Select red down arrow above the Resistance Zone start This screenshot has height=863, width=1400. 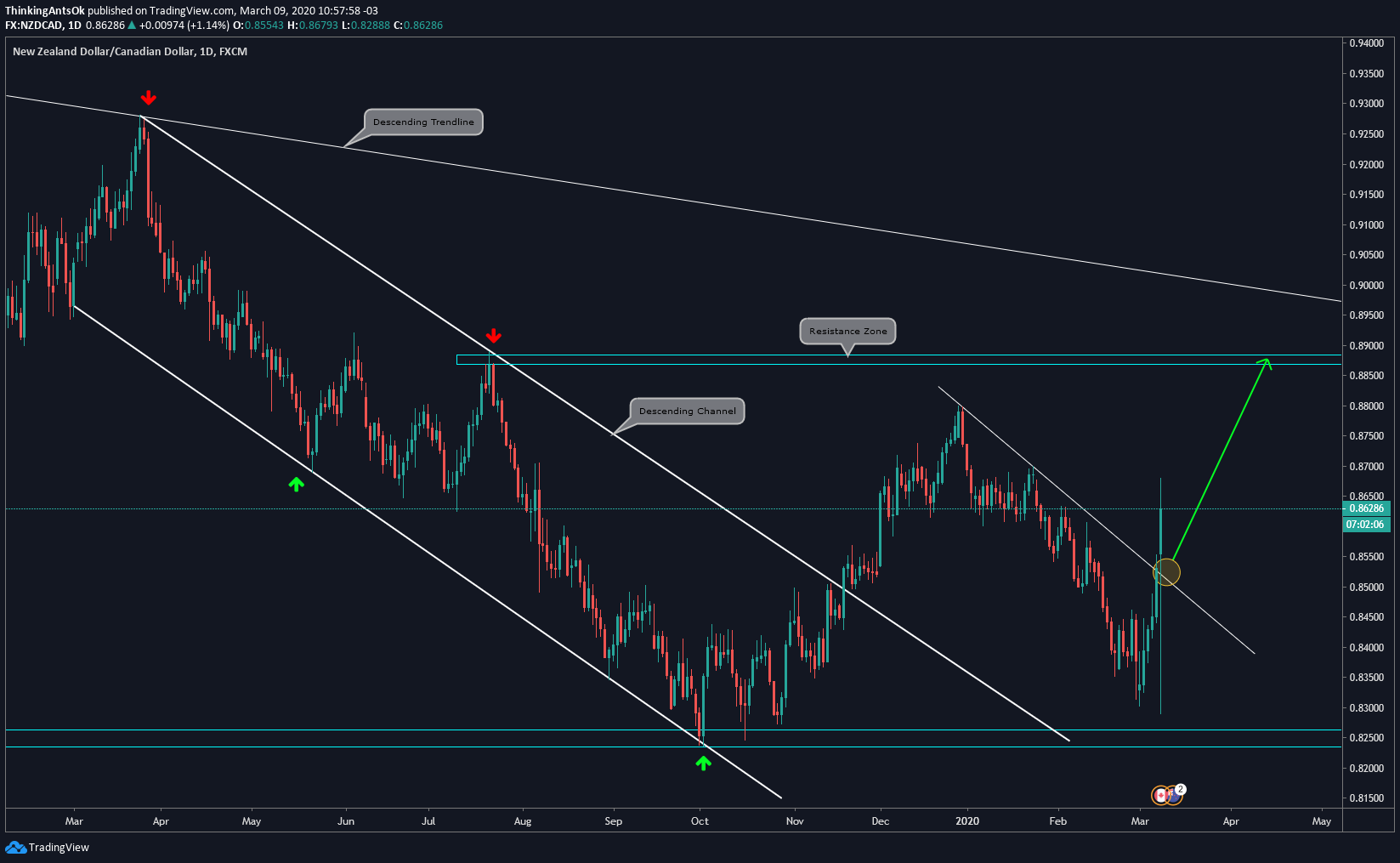(x=493, y=335)
